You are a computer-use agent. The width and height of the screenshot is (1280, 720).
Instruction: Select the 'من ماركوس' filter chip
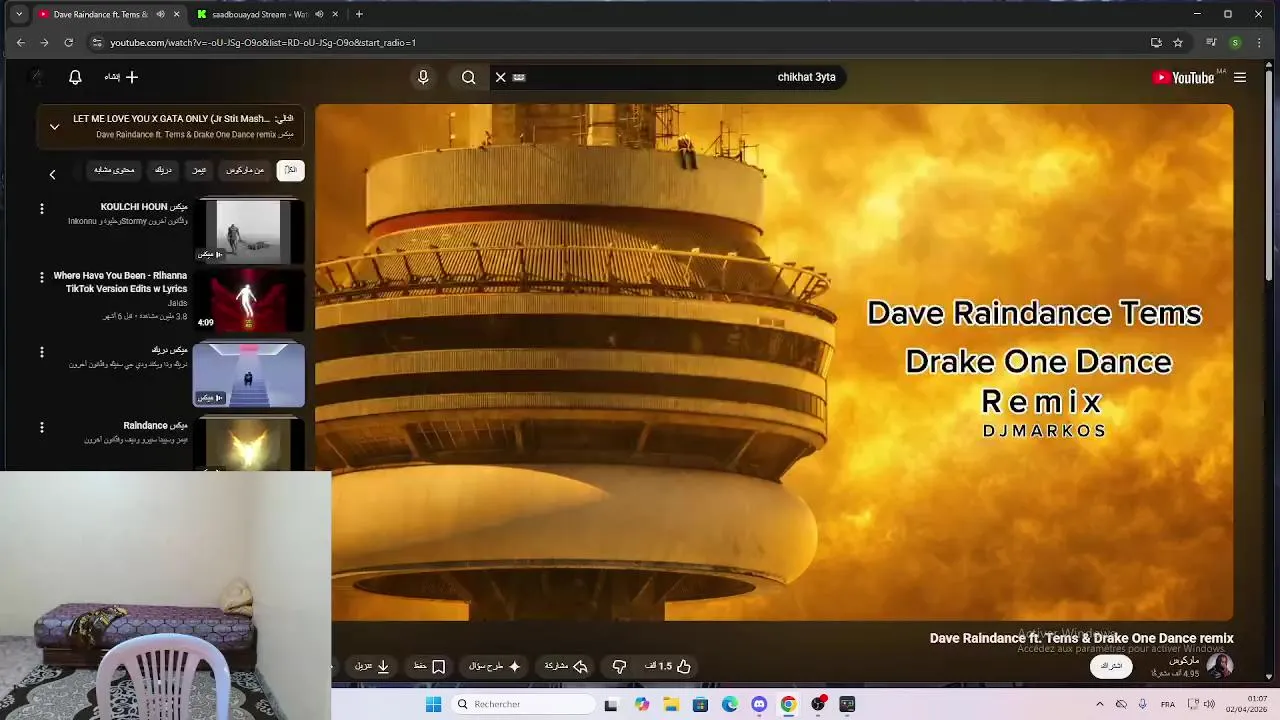pyautogui.click(x=245, y=170)
